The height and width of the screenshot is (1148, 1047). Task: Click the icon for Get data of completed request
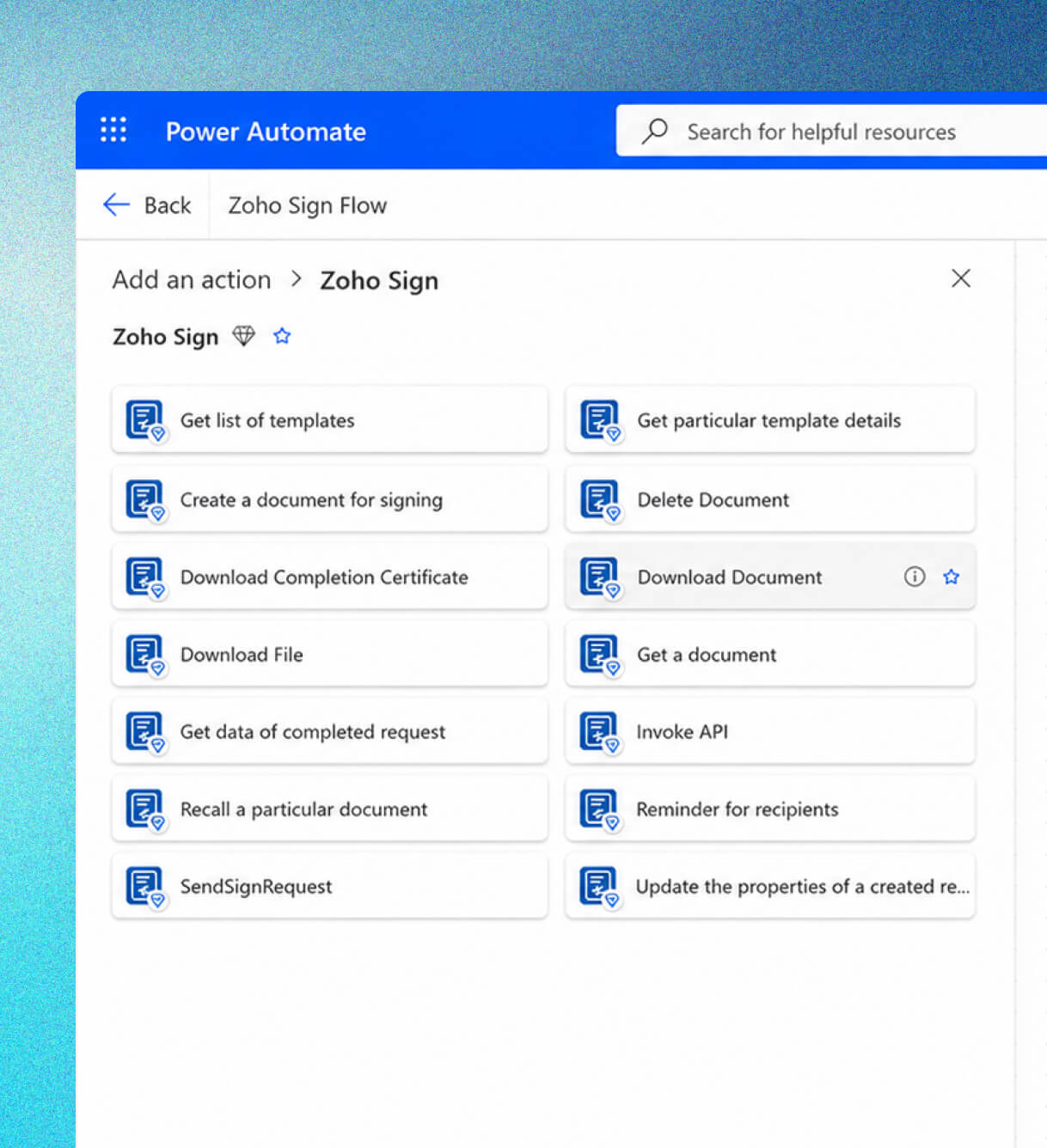click(x=145, y=732)
